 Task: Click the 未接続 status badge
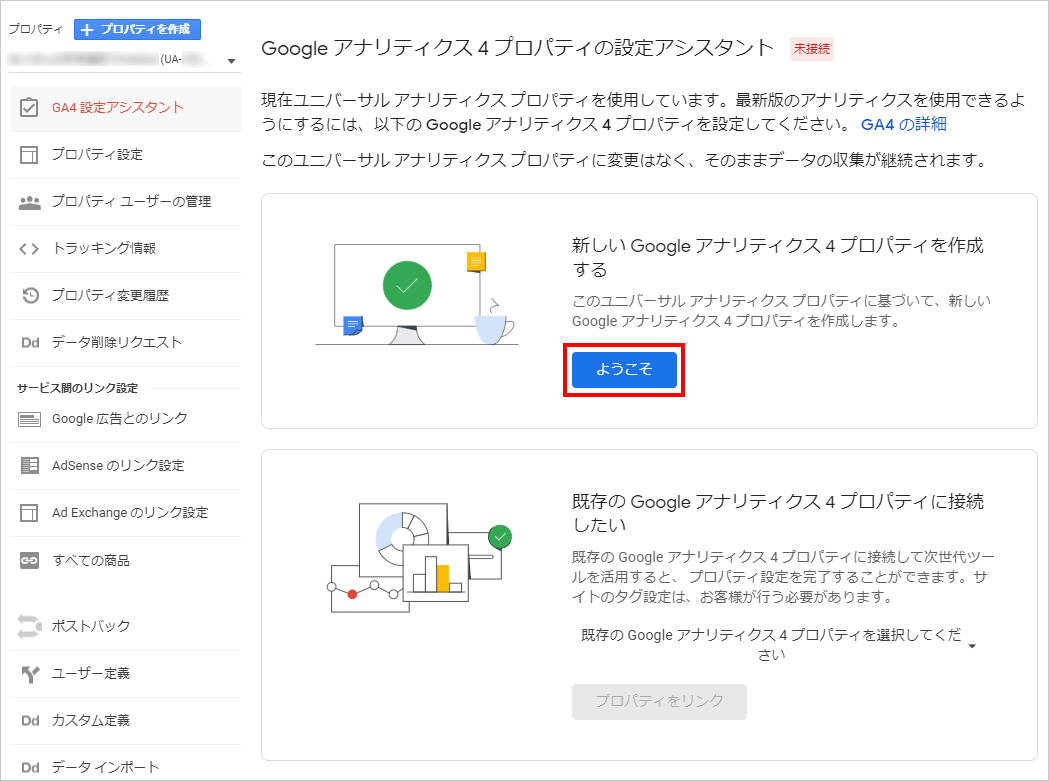[x=812, y=49]
